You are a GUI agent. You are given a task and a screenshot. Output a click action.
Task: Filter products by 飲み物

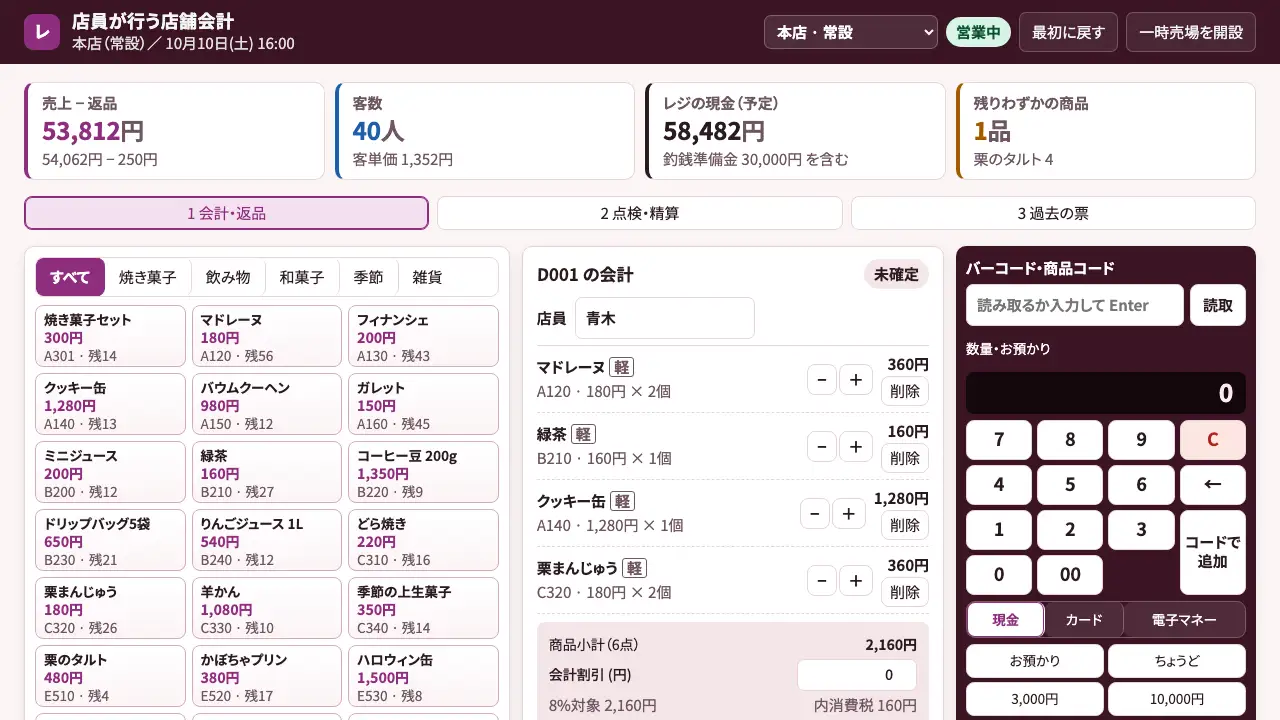[x=228, y=277]
